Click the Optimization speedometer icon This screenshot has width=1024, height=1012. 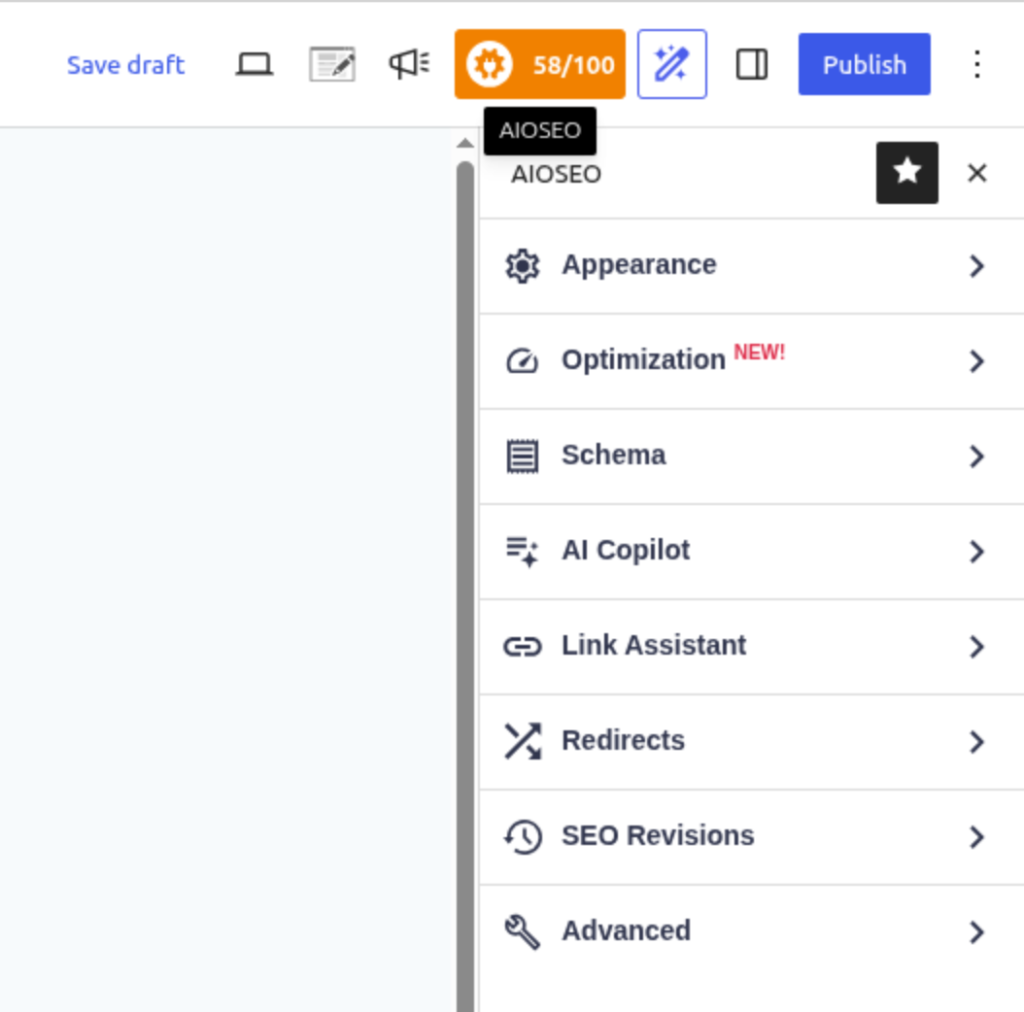pos(522,361)
